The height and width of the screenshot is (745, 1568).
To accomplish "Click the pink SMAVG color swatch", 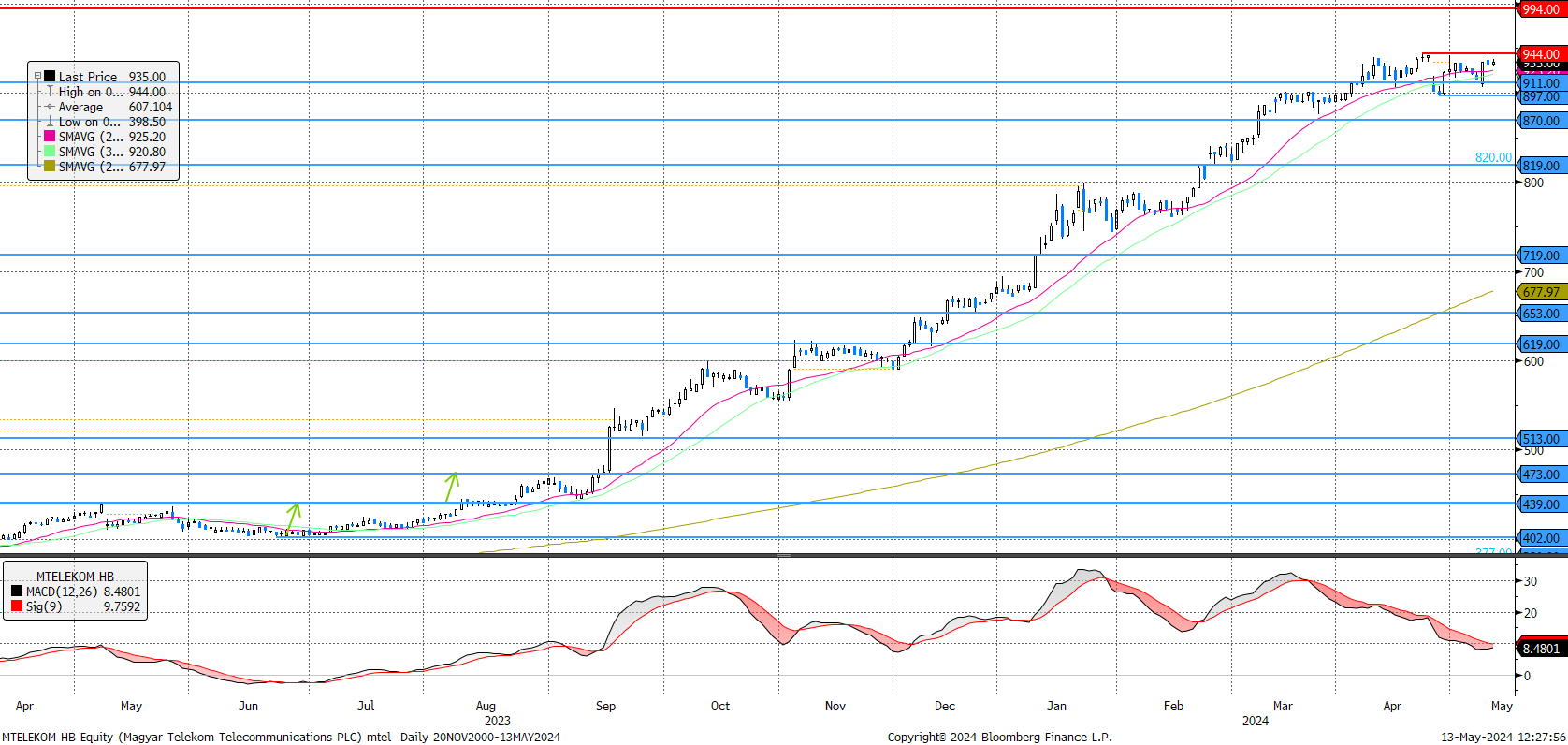I will tap(50, 137).
